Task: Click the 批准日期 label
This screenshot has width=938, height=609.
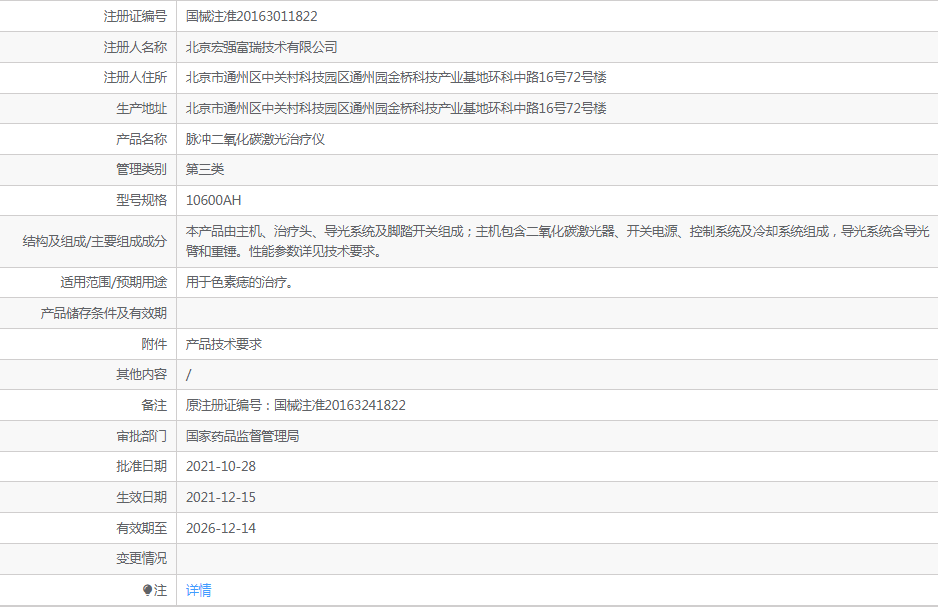Action: 142,466
